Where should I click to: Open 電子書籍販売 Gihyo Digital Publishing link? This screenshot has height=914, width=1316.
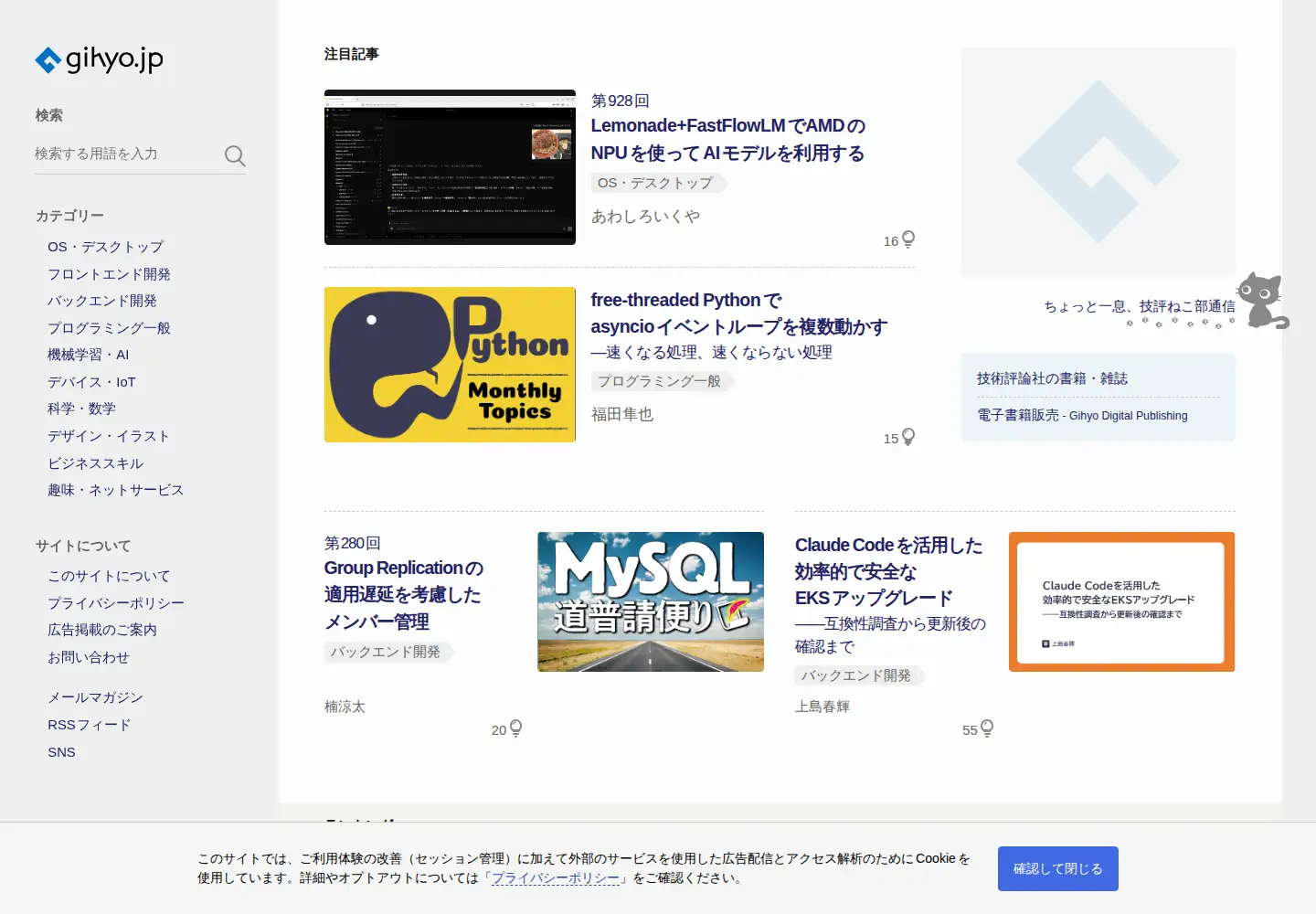coord(1082,415)
